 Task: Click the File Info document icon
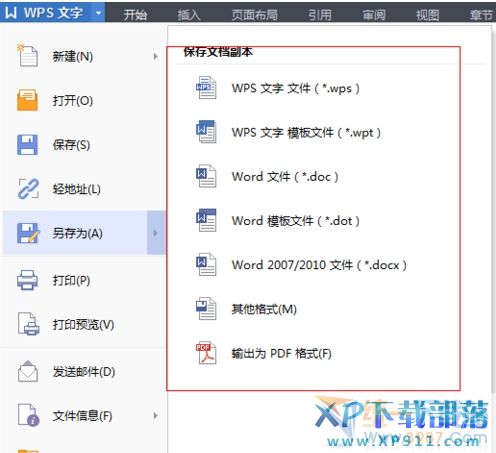pyautogui.click(x=29, y=415)
